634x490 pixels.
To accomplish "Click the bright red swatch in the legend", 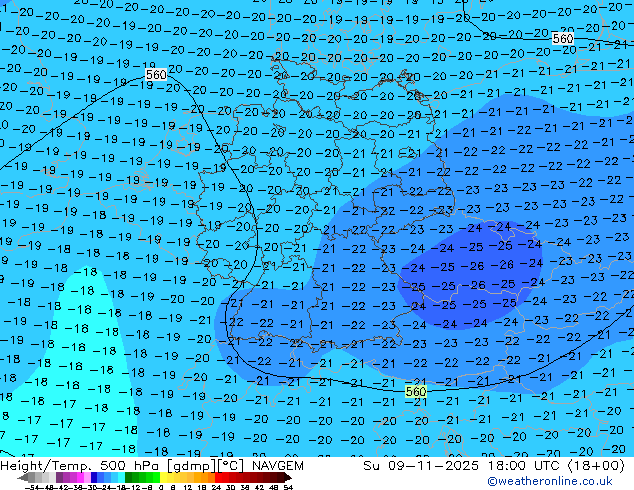I will pyautogui.click(x=218, y=477).
